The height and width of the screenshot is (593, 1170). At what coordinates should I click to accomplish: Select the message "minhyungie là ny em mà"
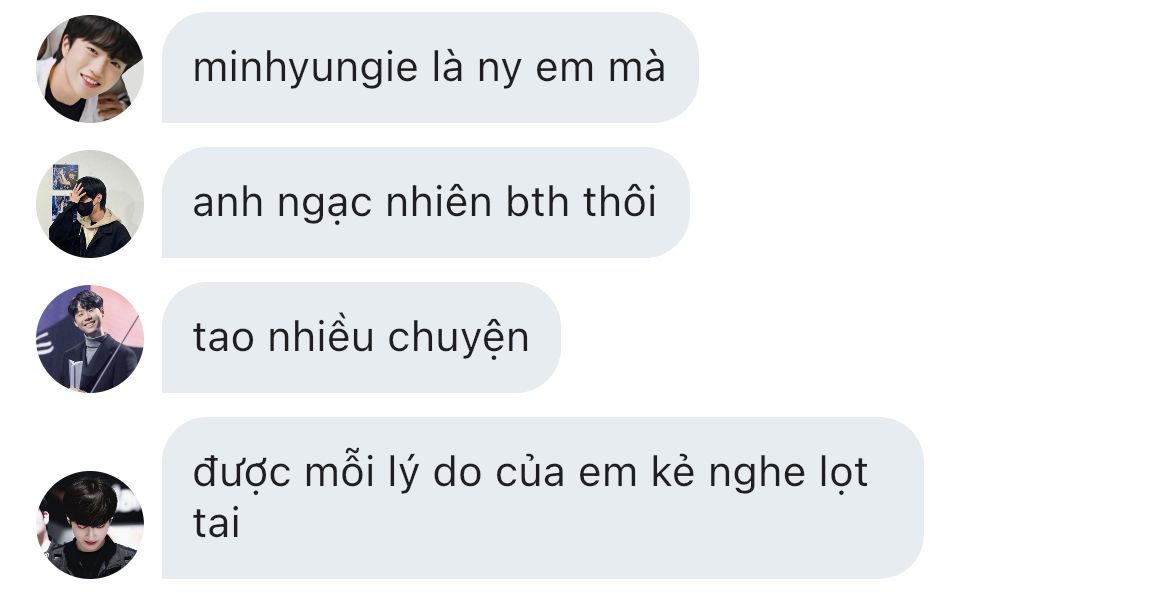430,68
